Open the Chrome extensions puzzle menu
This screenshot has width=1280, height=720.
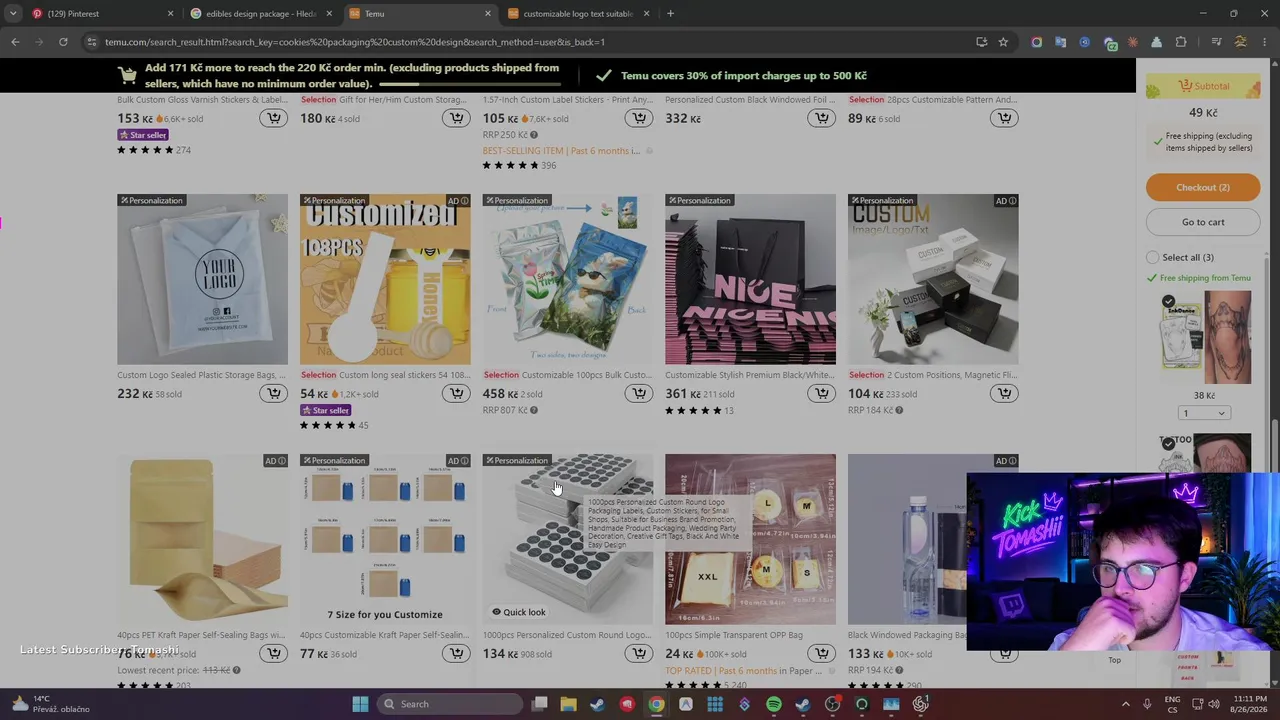pos(1181,42)
